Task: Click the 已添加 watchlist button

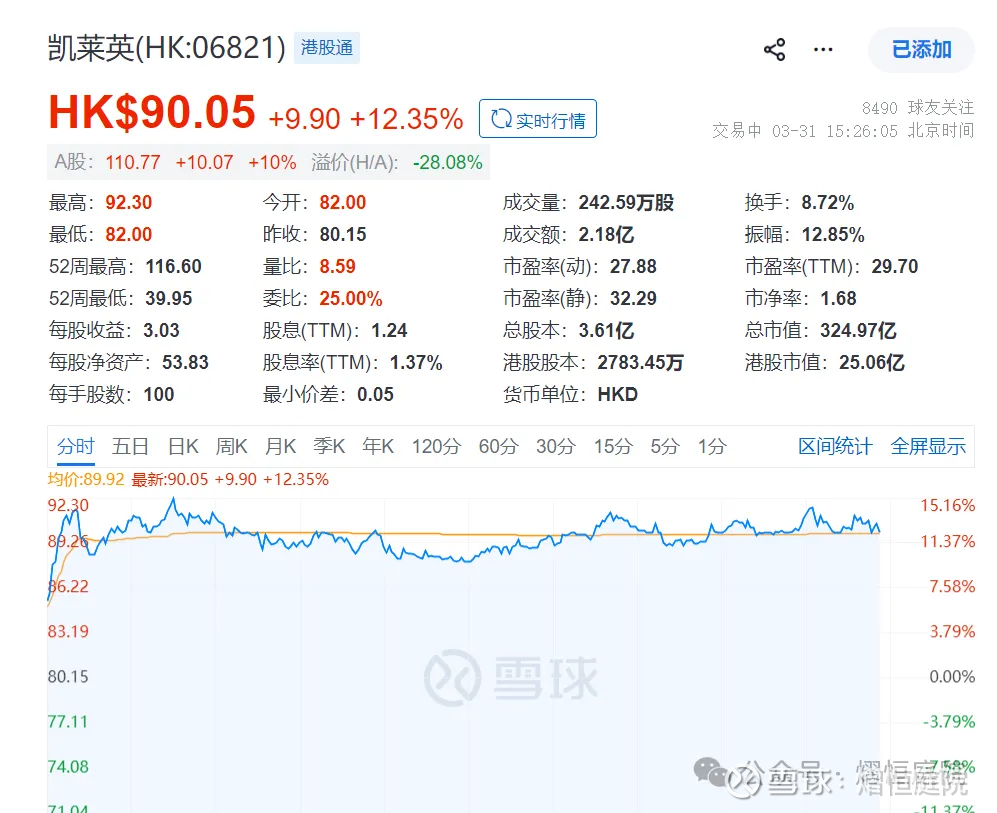Action: click(921, 50)
